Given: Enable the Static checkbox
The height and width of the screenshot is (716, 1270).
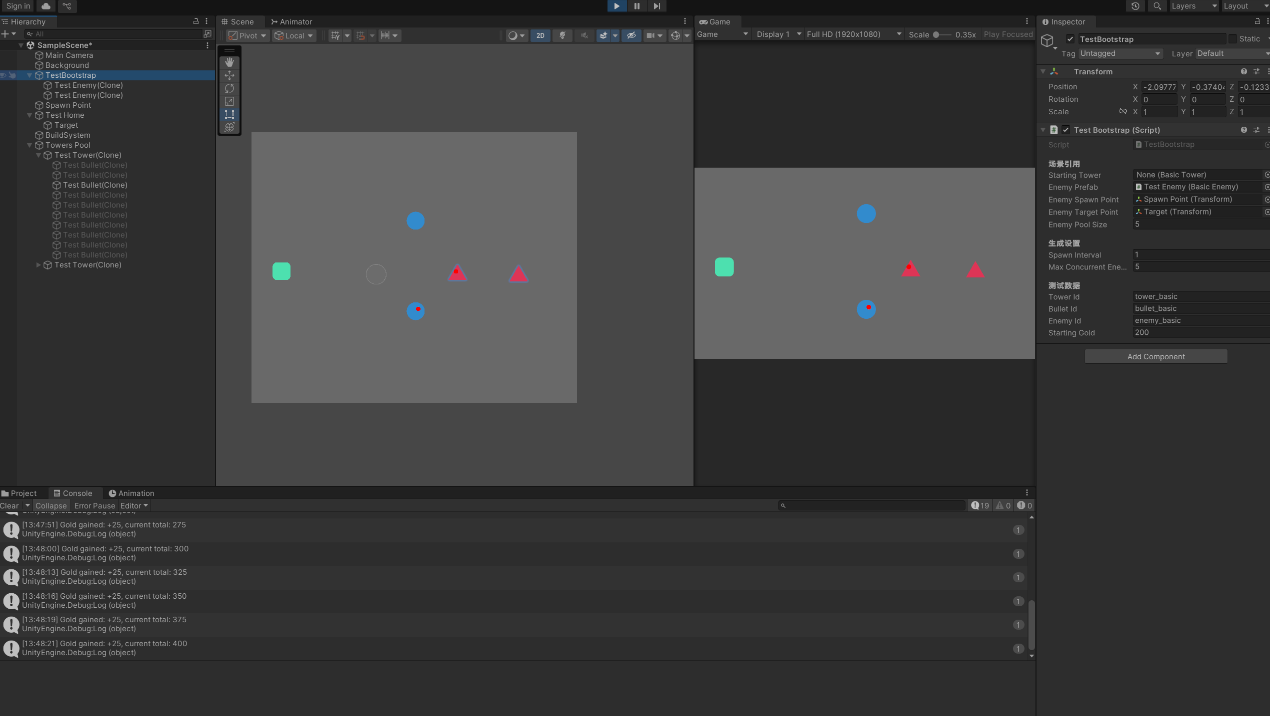Looking at the screenshot, I should [x=1233, y=39].
